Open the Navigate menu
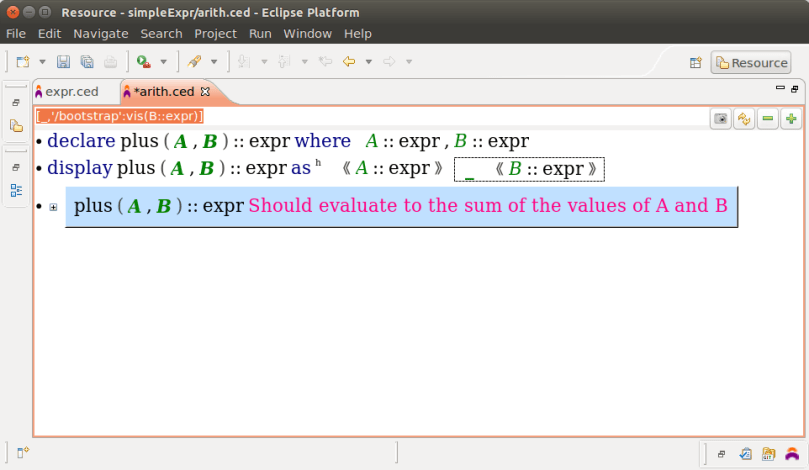The height and width of the screenshot is (470, 809). pos(100,33)
